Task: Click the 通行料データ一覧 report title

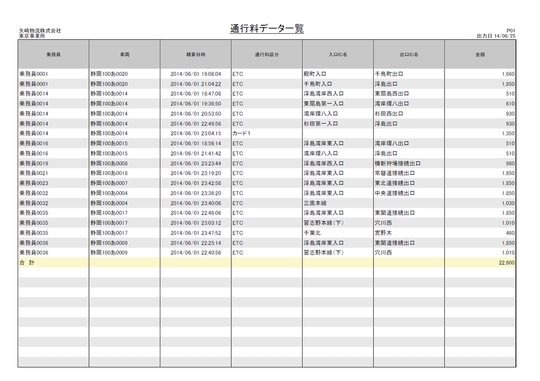Action: [267, 29]
